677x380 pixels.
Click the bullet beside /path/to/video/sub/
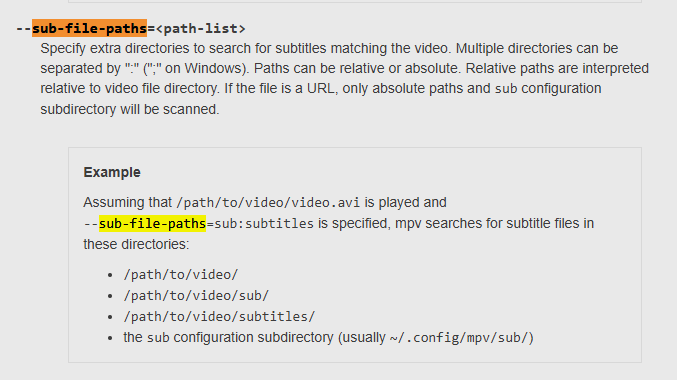coord(110,296)
